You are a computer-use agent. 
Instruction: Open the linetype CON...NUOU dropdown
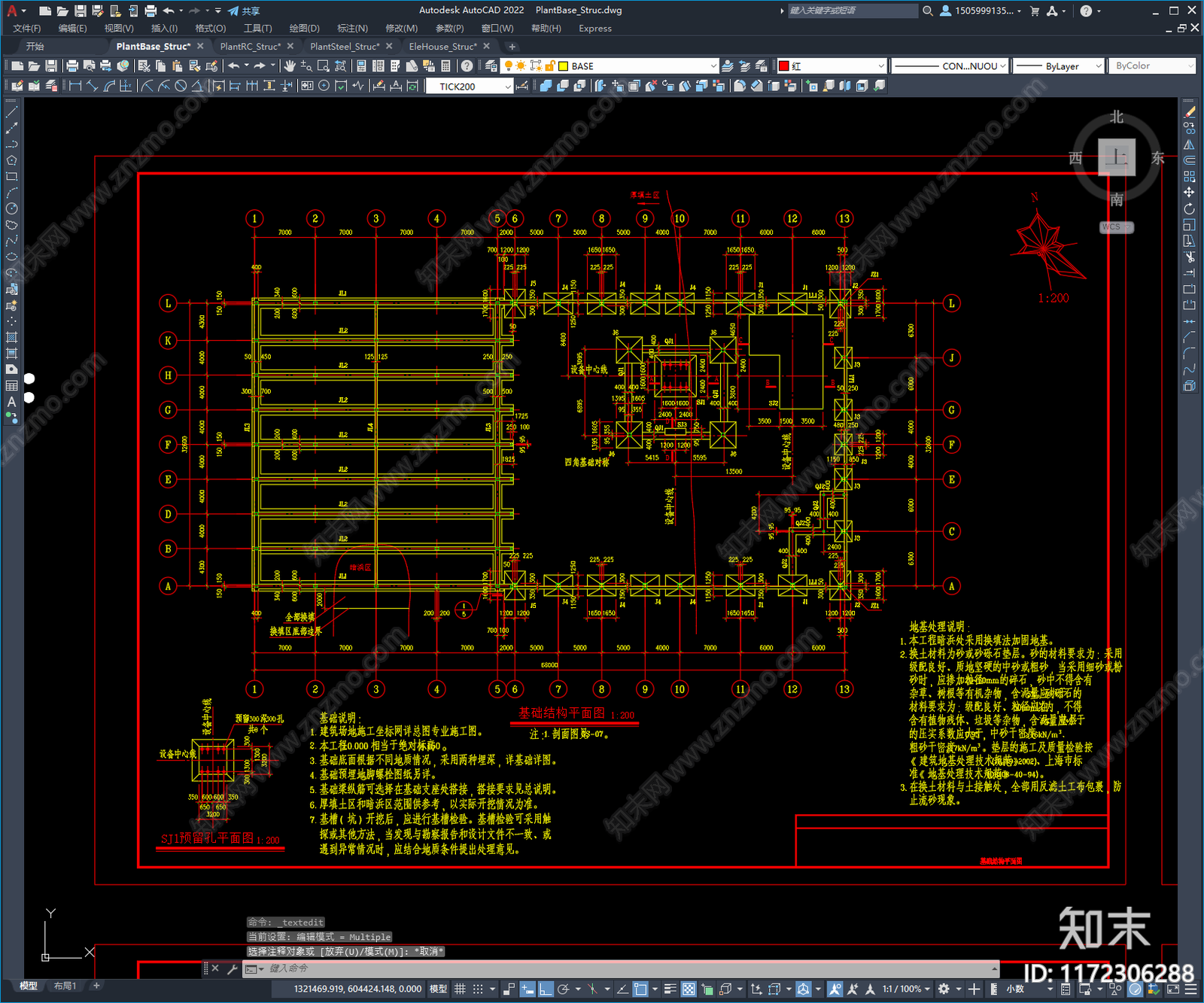[x=950, y=66]
